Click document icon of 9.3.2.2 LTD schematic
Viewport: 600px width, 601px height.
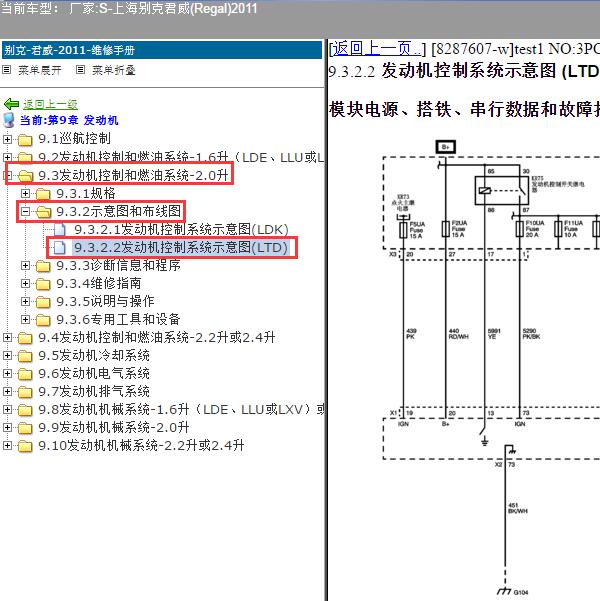pos(60,247)
